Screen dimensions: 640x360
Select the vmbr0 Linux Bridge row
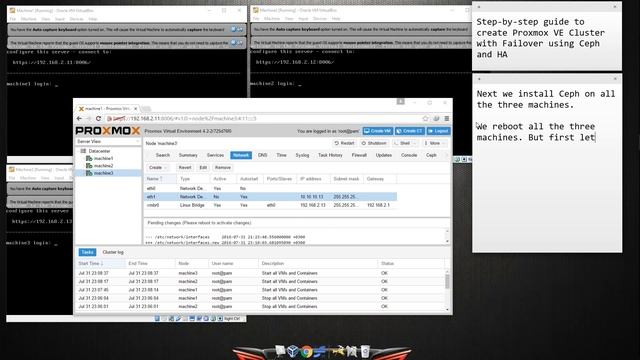point(270,205)
